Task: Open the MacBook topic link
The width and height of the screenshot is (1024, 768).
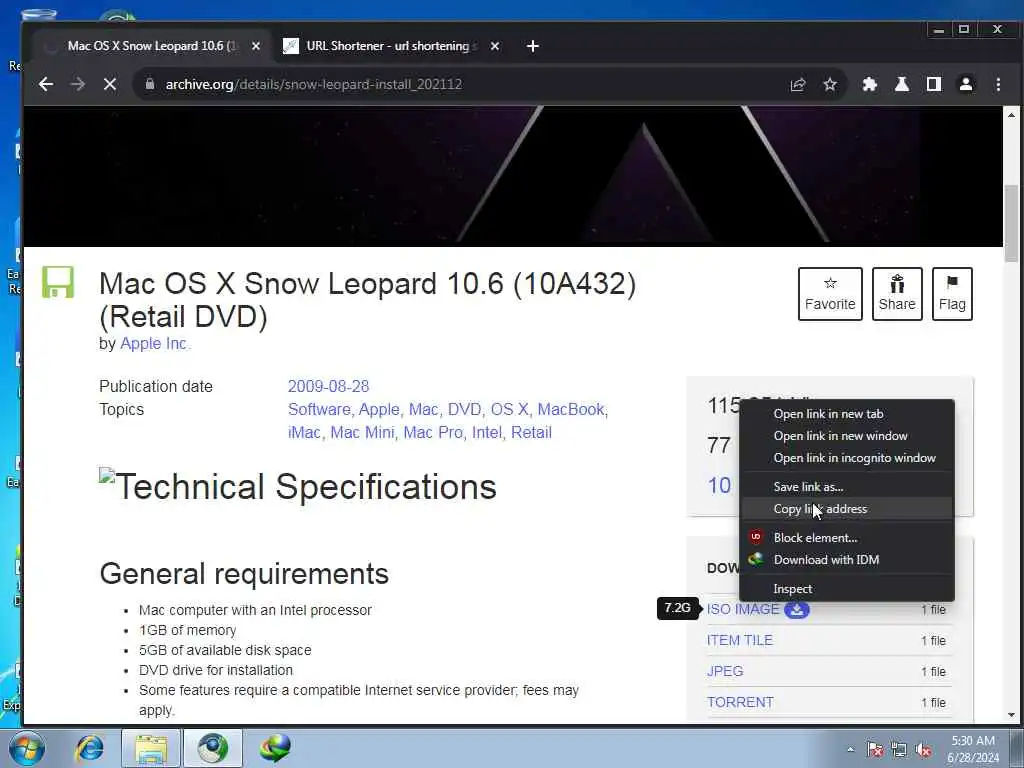Action: [x=571, y=409]
